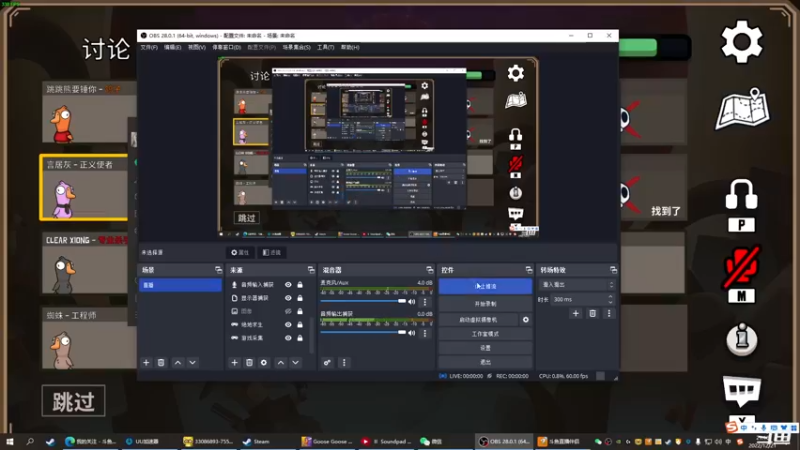Add a new scene with the plus icon

point(146,363)
